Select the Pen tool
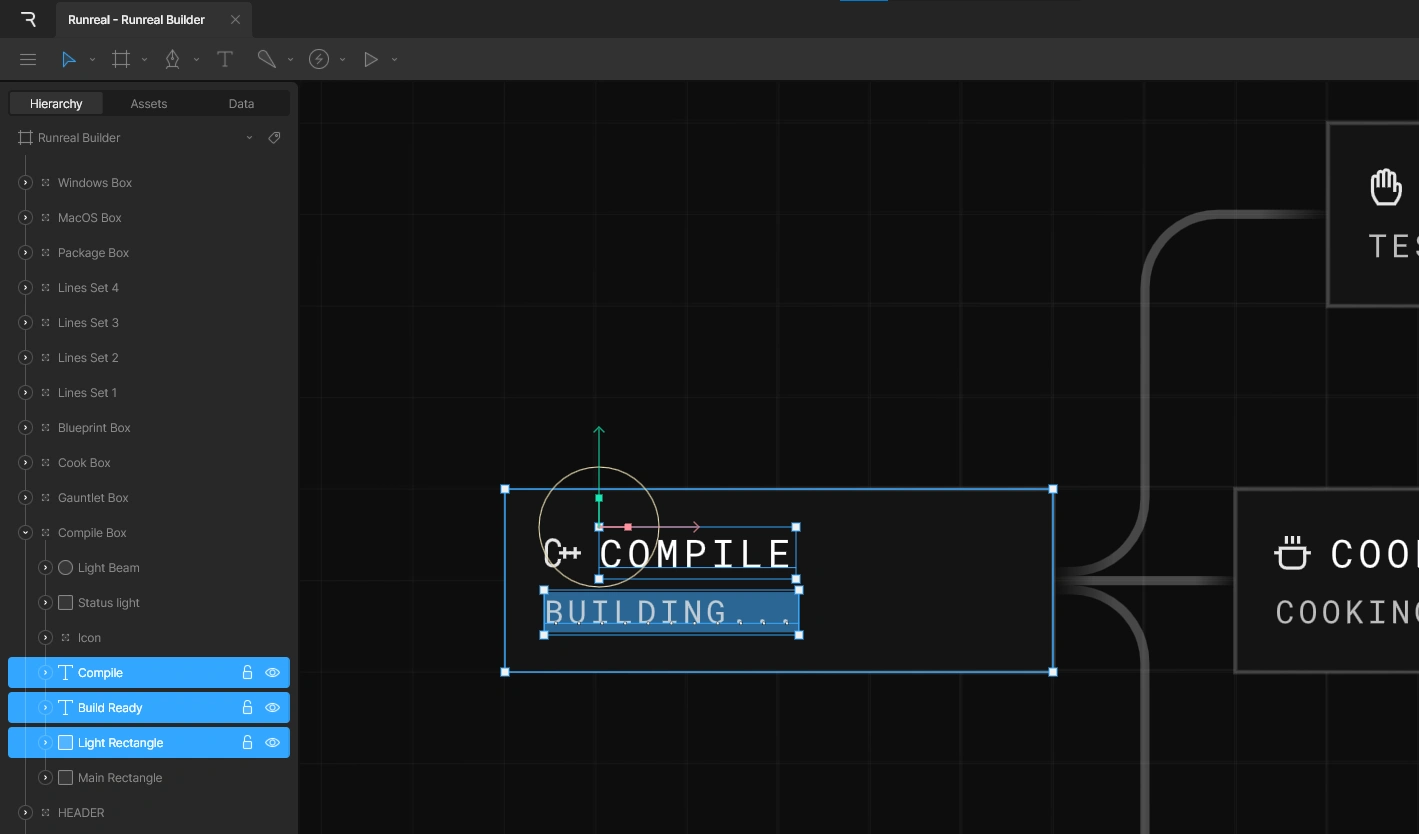 coord(173,60)
